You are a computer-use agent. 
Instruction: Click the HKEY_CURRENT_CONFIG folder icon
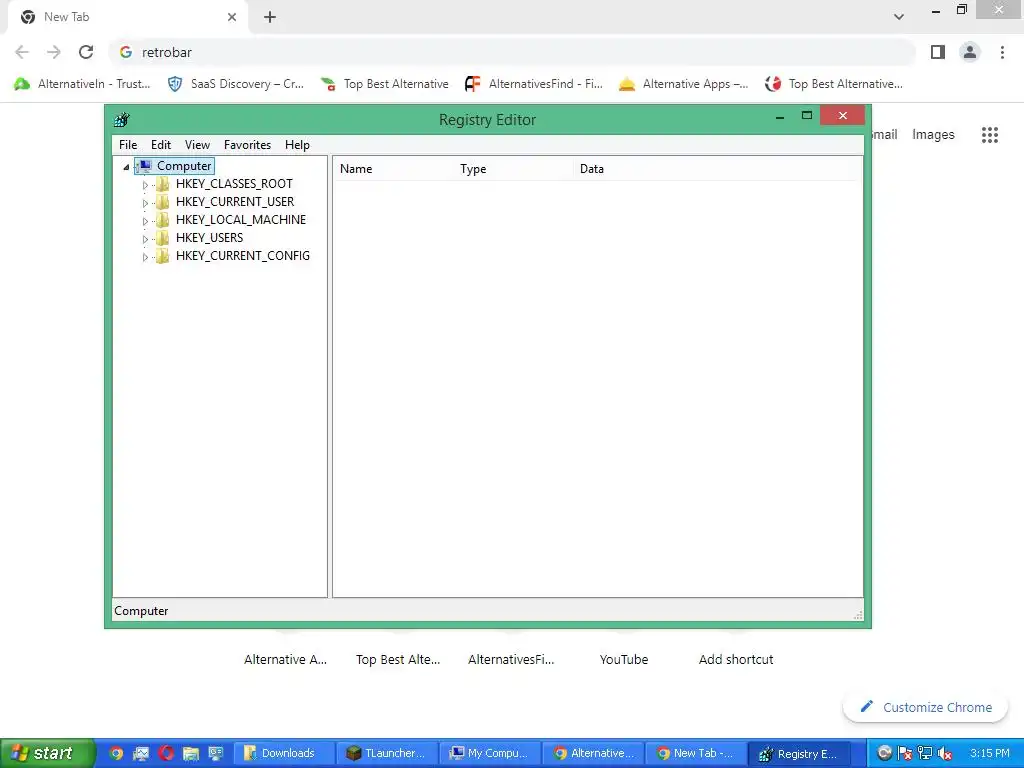tap(163, 256)
